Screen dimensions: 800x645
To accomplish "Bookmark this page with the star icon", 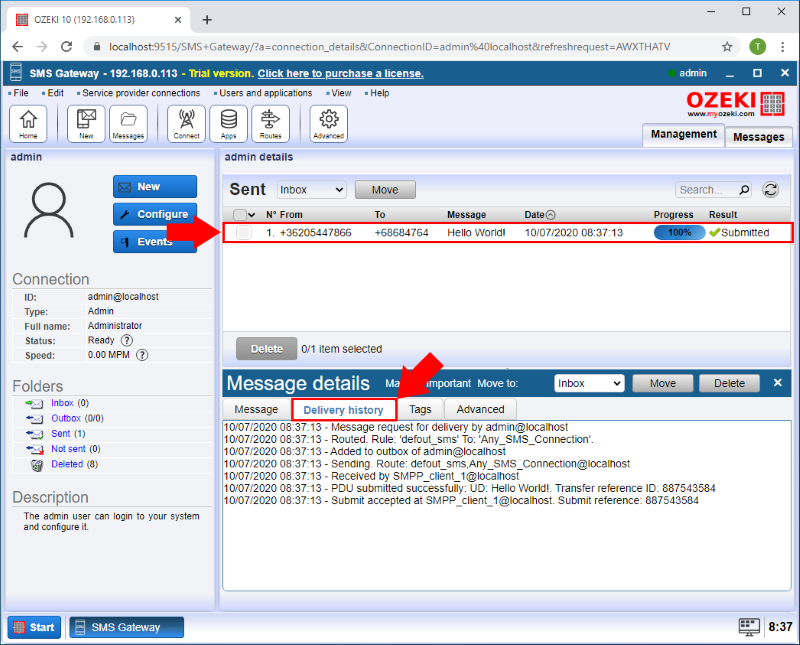I will pos(727,47).
